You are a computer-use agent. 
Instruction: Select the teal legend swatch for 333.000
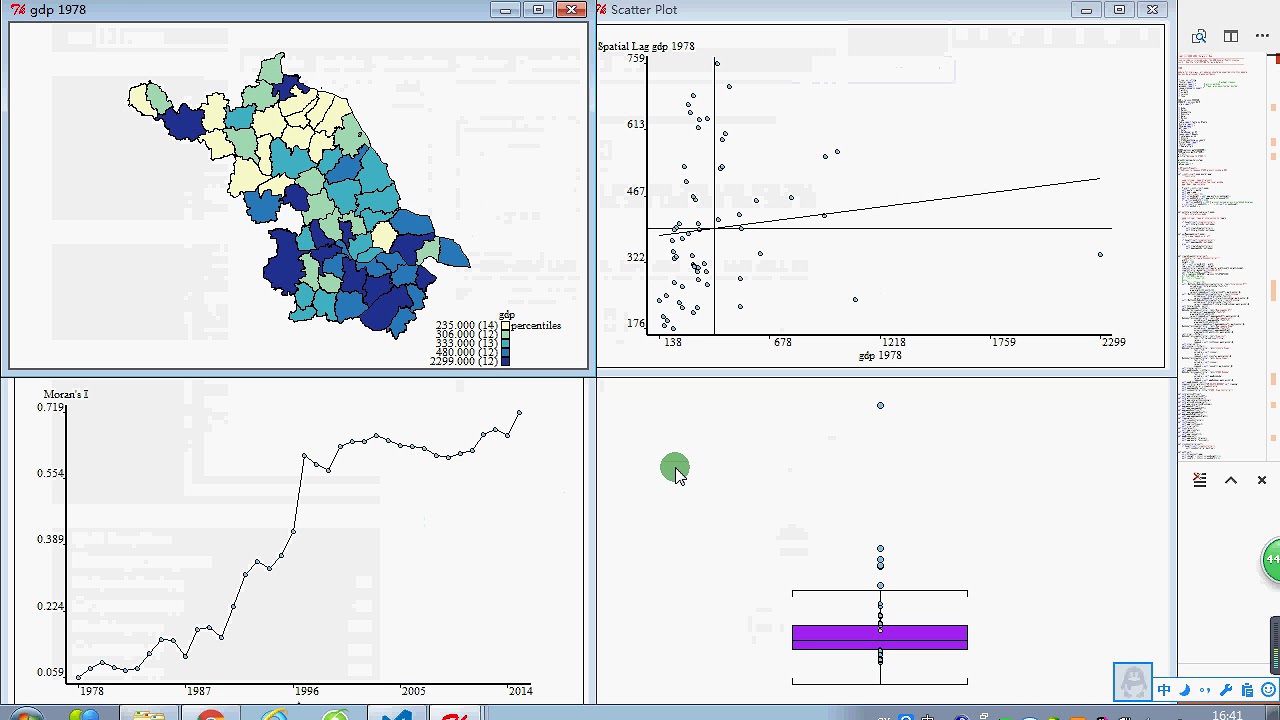click(506, 344)
